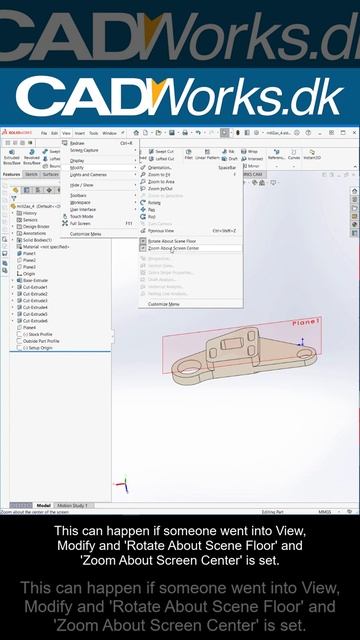Open SOLIDWORKS Resources home icon in task pane
Viewport: 360px width, 640px height.
(354, 191)
